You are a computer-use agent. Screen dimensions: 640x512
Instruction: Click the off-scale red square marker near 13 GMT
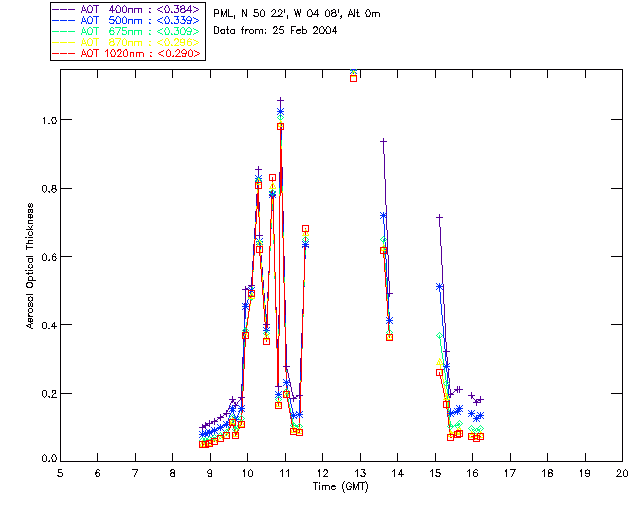coord(353,78)
